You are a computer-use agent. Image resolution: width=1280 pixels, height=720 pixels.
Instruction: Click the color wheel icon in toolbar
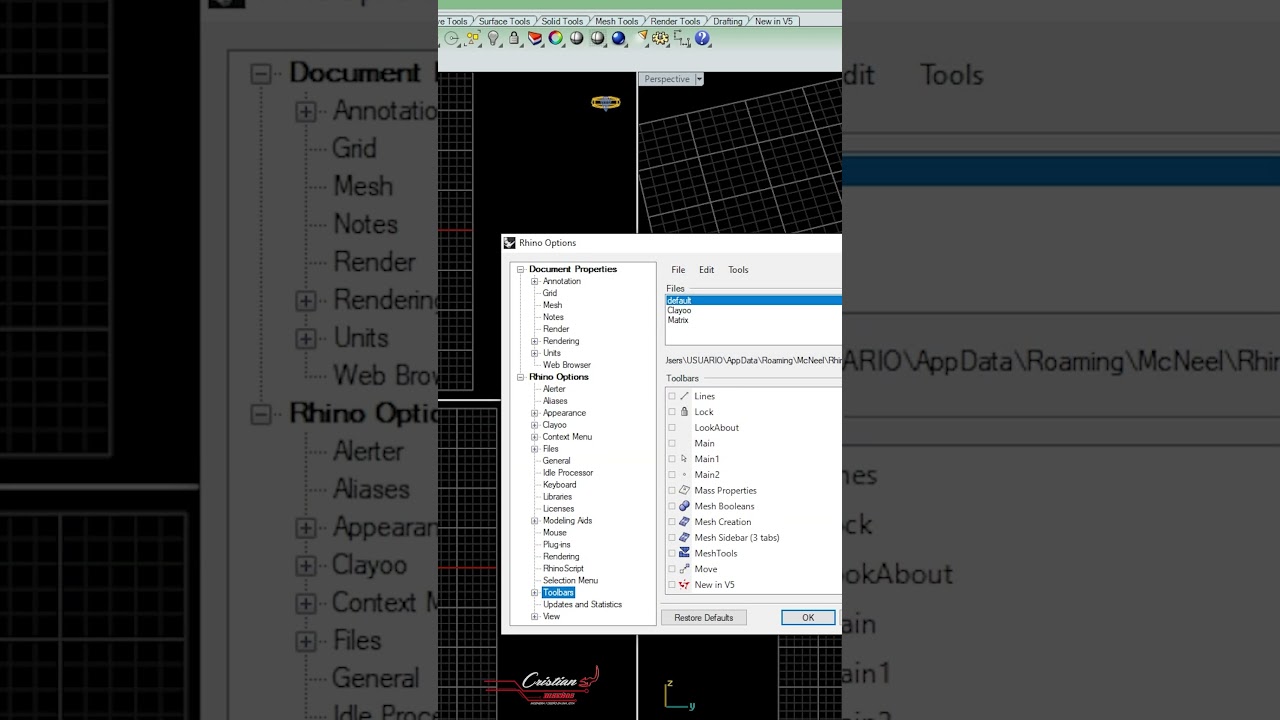click(555, 38)
